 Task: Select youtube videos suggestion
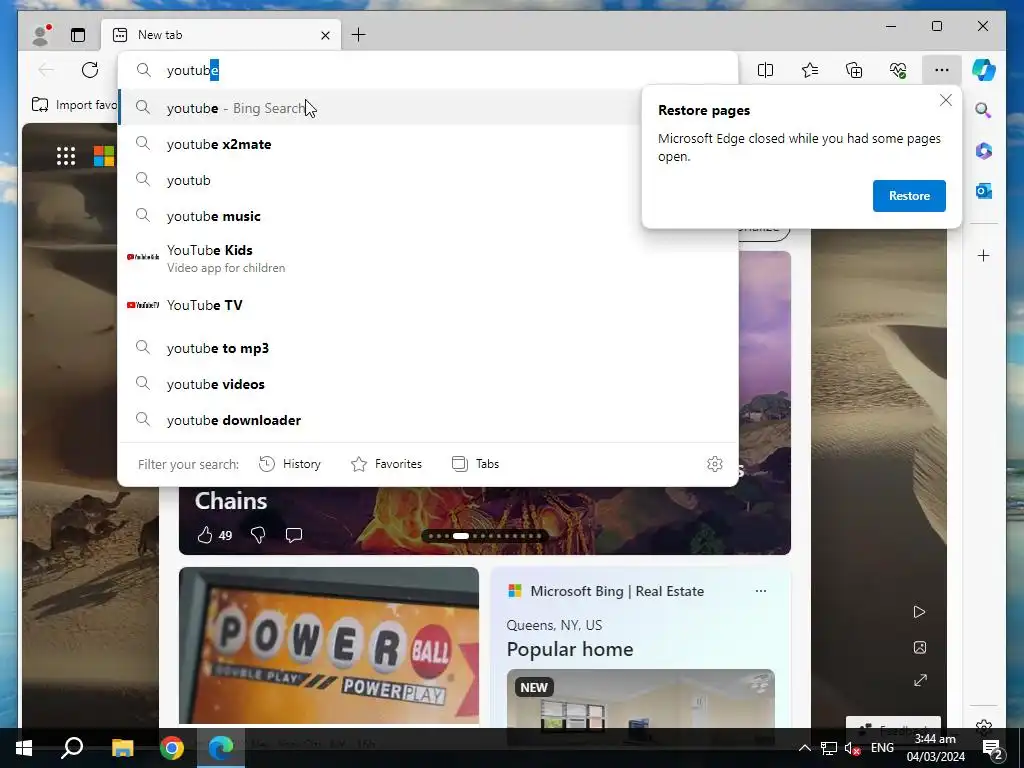click(428, 384)
